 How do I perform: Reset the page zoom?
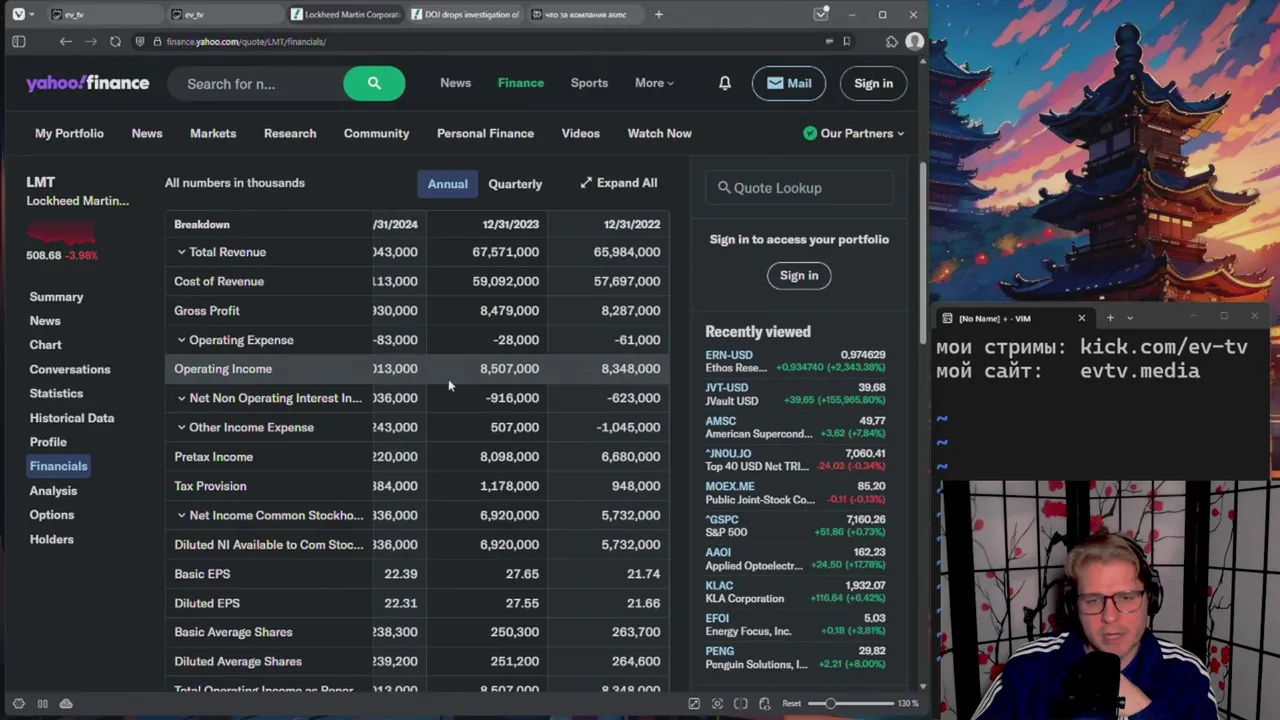point(791,704)
